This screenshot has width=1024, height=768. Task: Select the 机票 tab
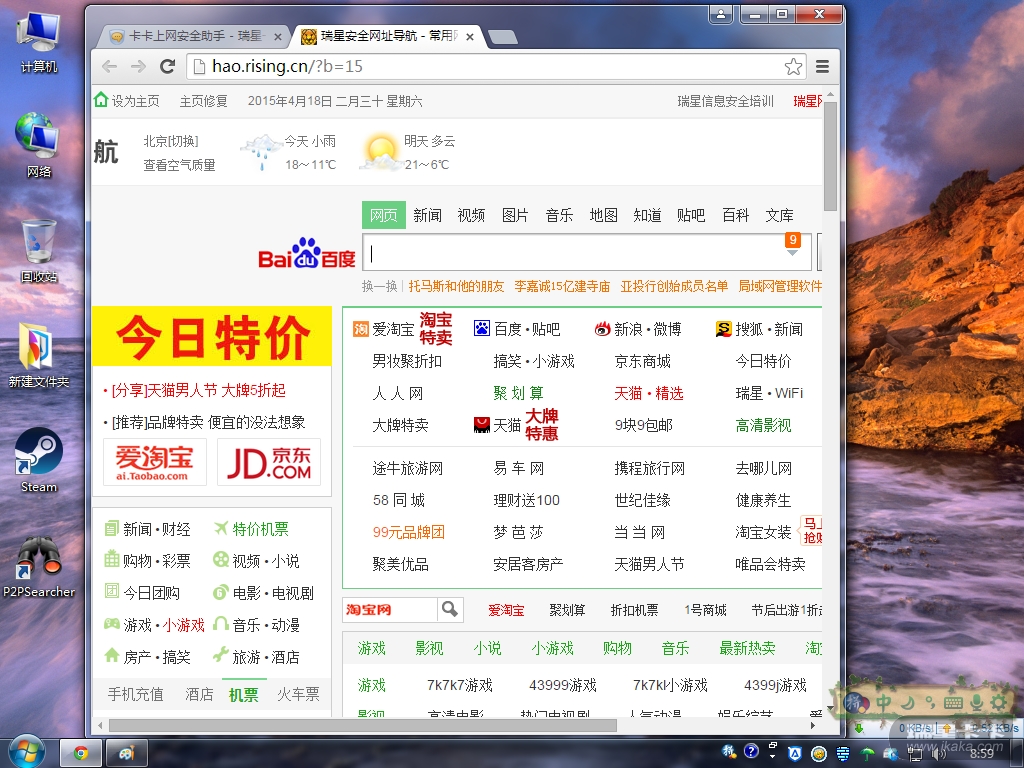click(244, 695)
